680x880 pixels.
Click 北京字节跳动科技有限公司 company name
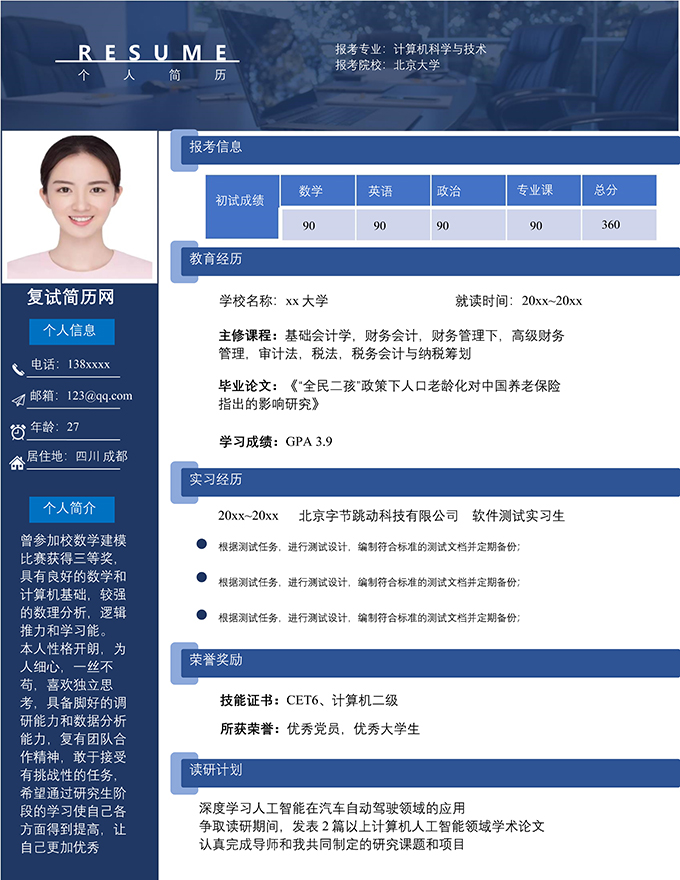click(378, 516)
